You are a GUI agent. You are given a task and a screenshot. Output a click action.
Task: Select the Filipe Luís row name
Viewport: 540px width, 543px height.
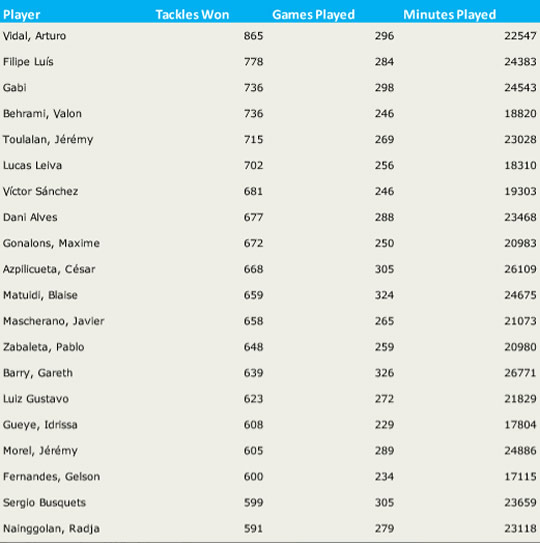pyautogui.click(x=28, y=62)
